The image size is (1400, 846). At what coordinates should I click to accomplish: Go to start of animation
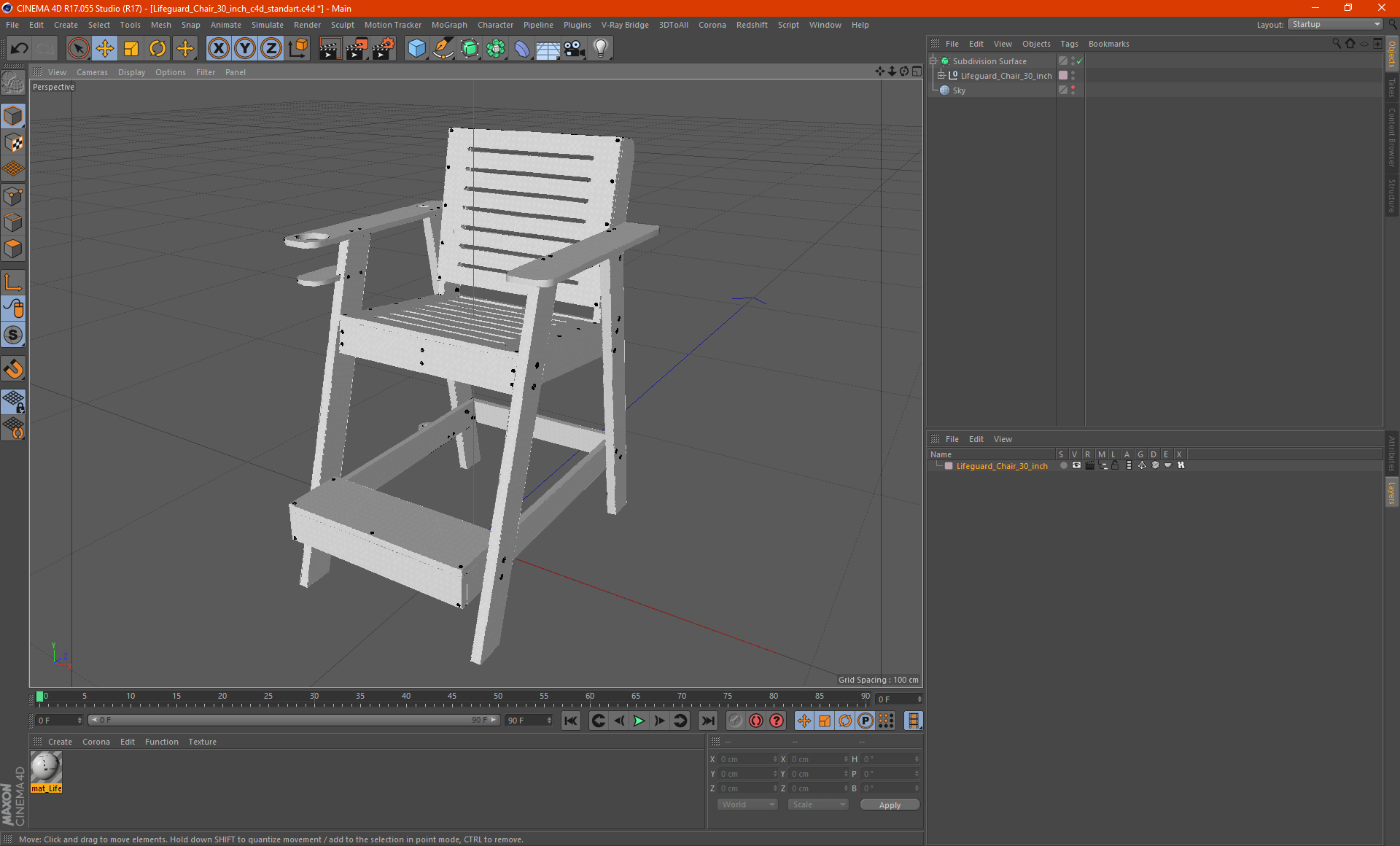click(570, 721)
